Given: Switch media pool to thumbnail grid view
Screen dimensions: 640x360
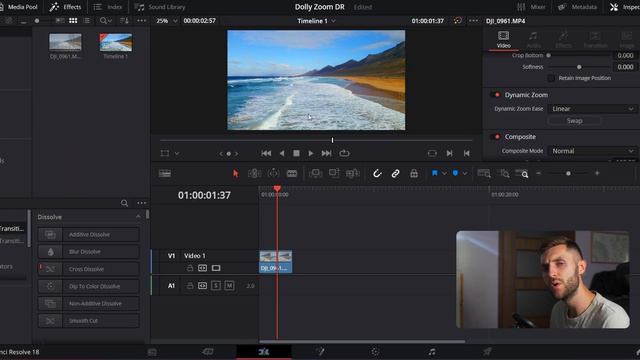Looking at the screenshot, I should 73,20.
